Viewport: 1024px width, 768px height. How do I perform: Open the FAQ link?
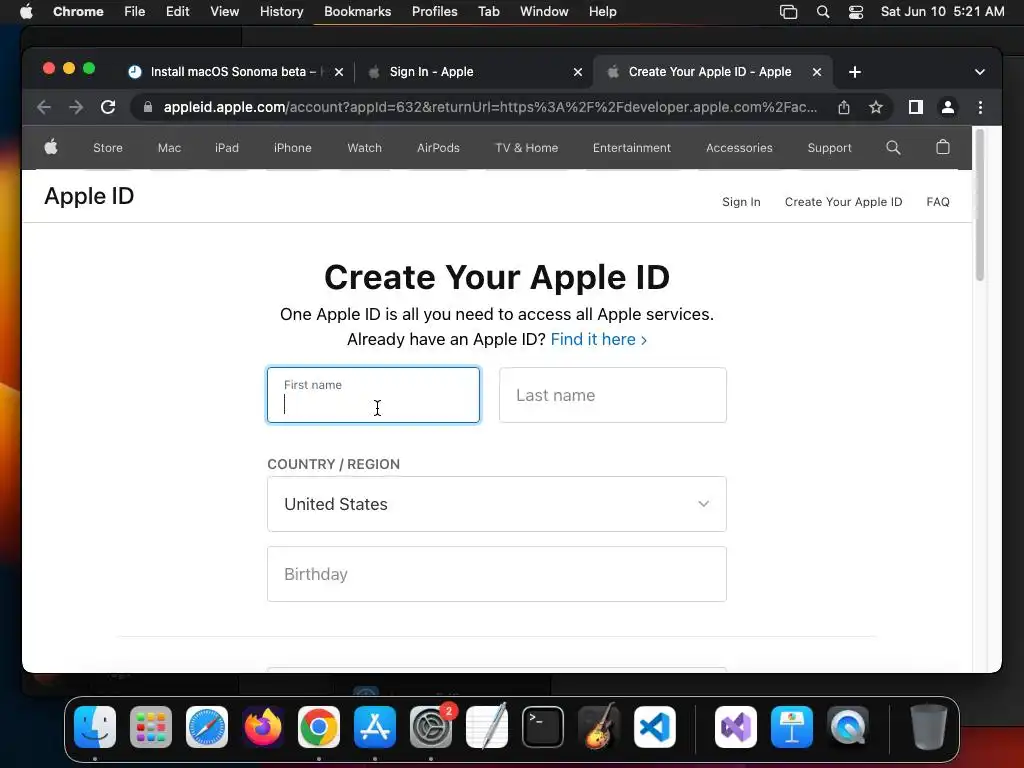(938, 202)
